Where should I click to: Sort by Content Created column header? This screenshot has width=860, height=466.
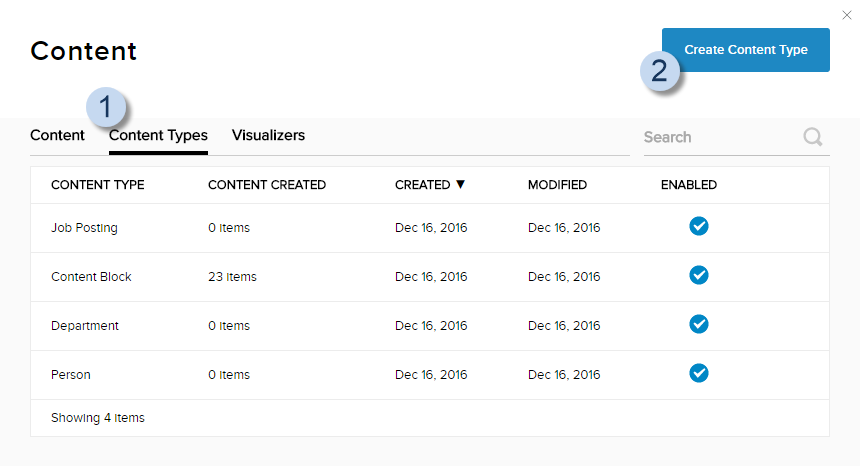(x=266, y=185)
